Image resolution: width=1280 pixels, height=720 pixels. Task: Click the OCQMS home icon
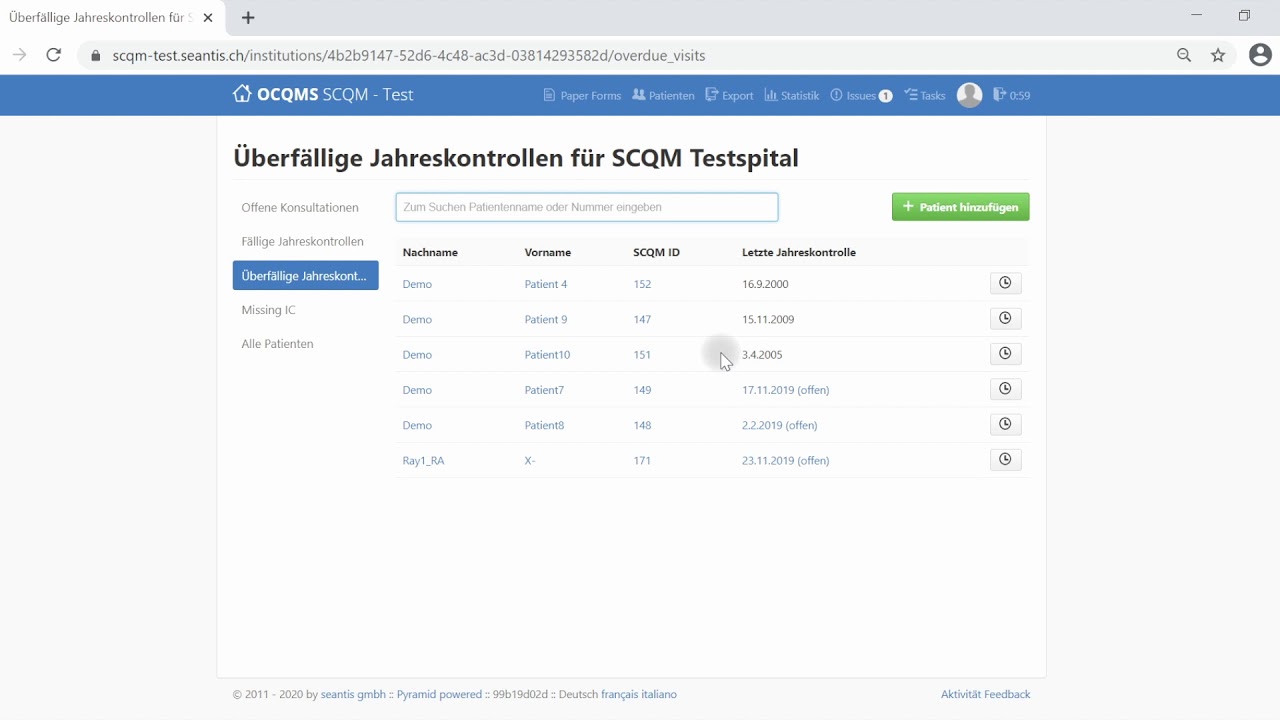point(242,94)
